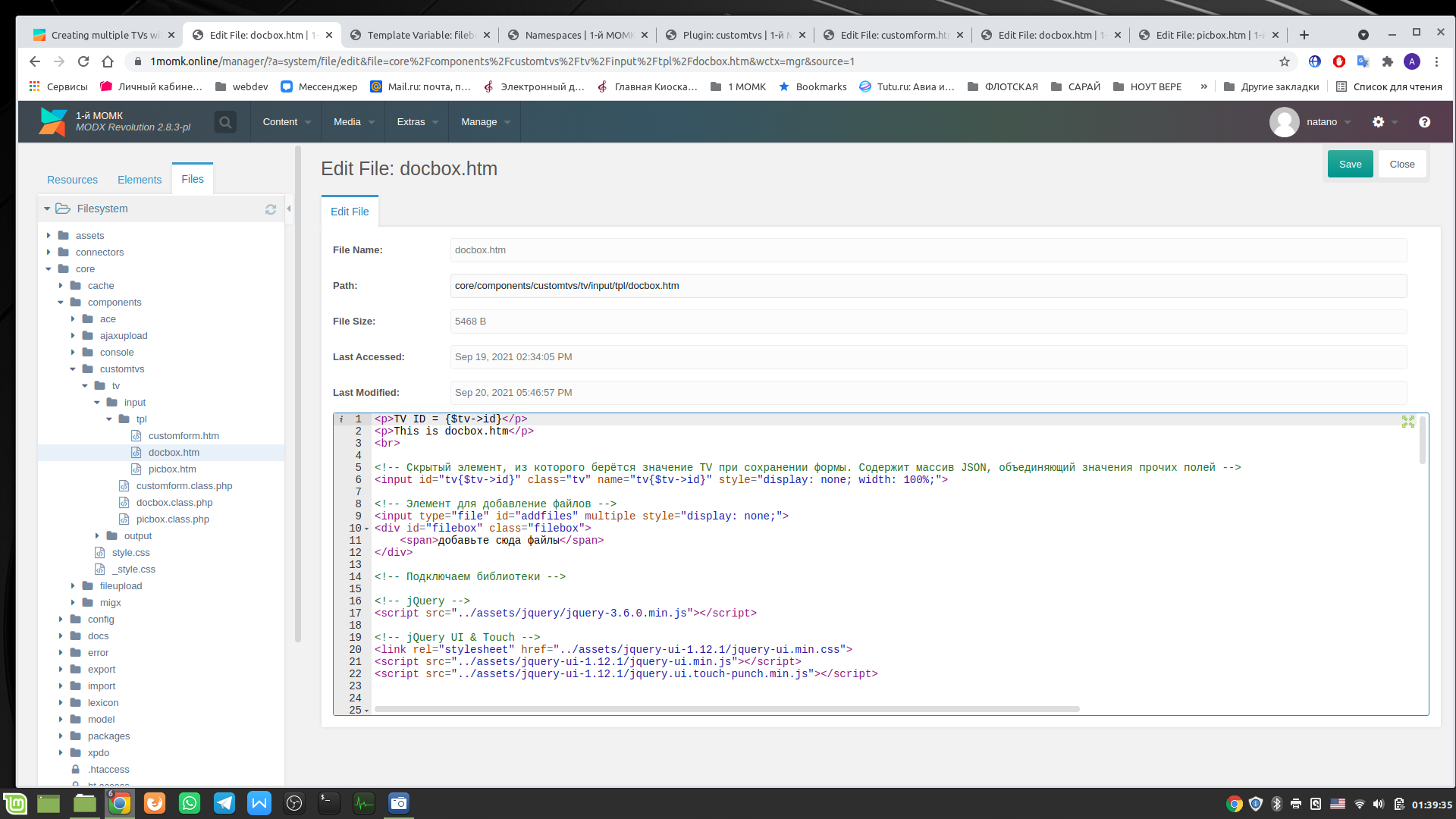Open the Extras menu
The image size is (1456, 819).
tap(417, 122)
